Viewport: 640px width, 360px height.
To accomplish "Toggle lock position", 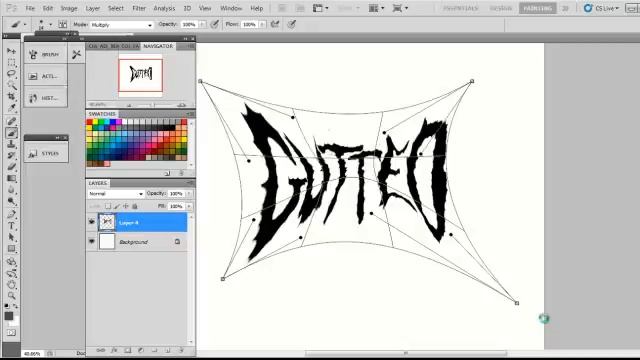I will 126,206.
